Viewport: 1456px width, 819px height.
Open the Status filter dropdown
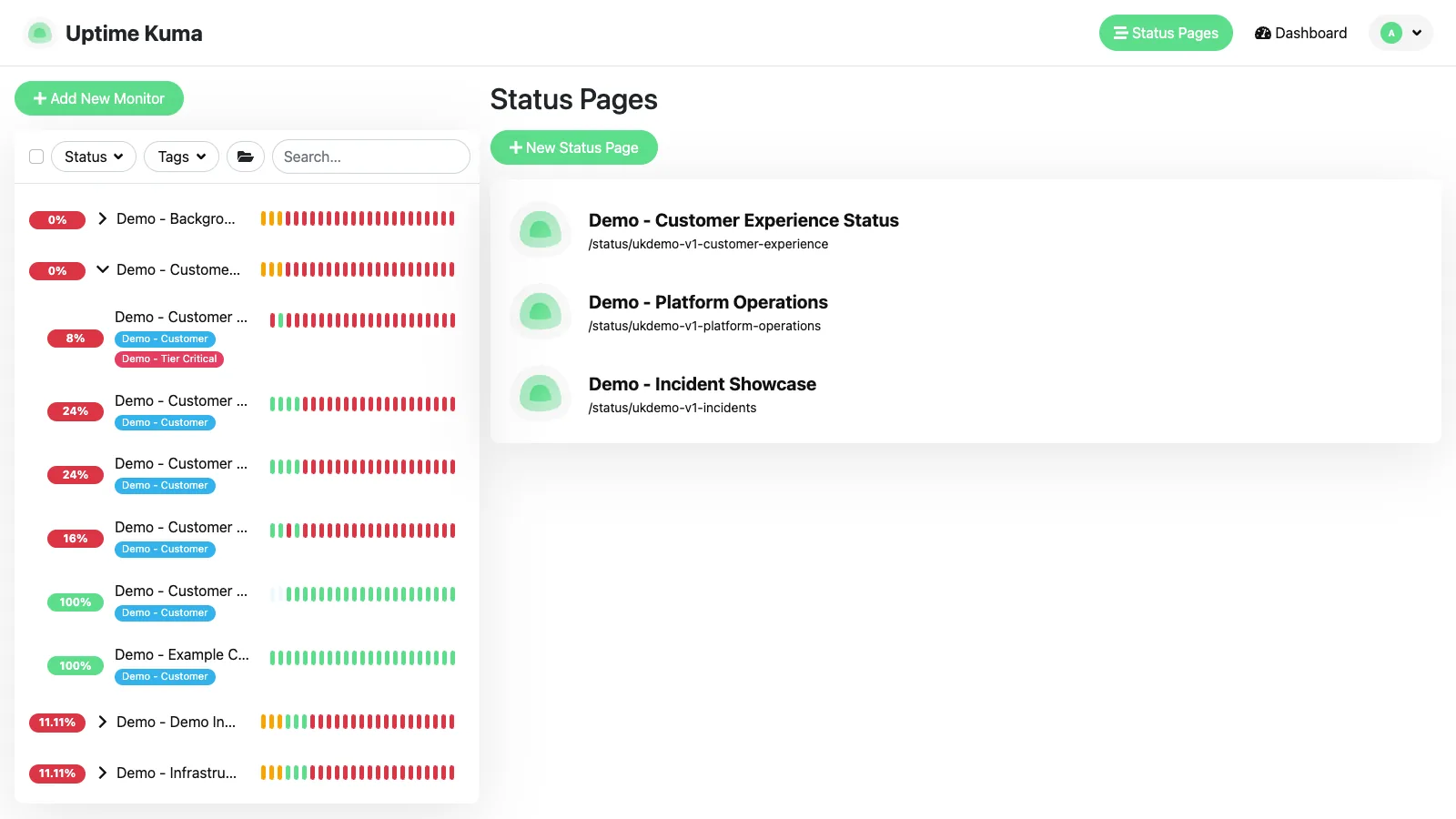[94, 157]
